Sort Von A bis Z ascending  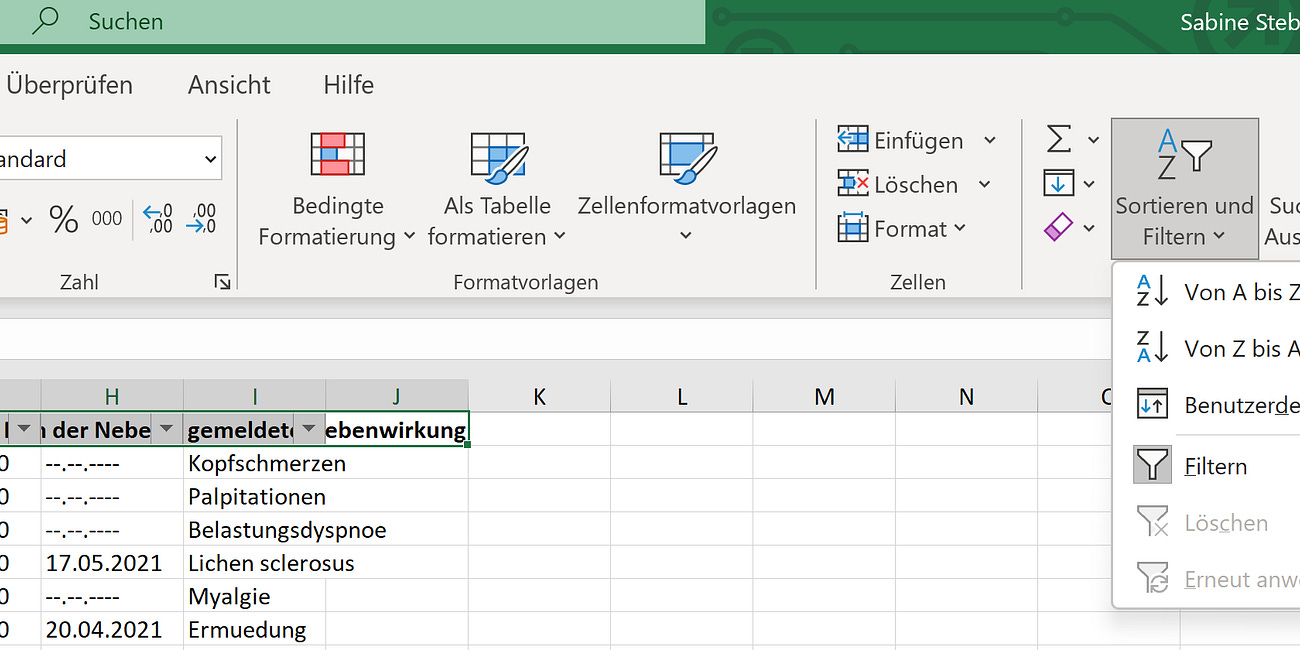coord(1207,292)
